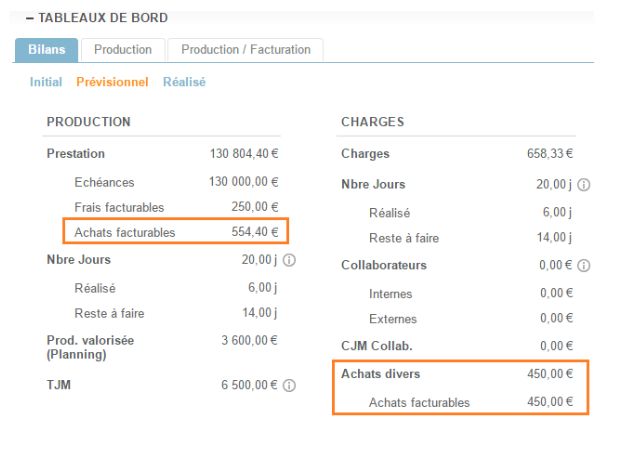
Task: Open the Production / Facturation tab
Action: point(245,49)
